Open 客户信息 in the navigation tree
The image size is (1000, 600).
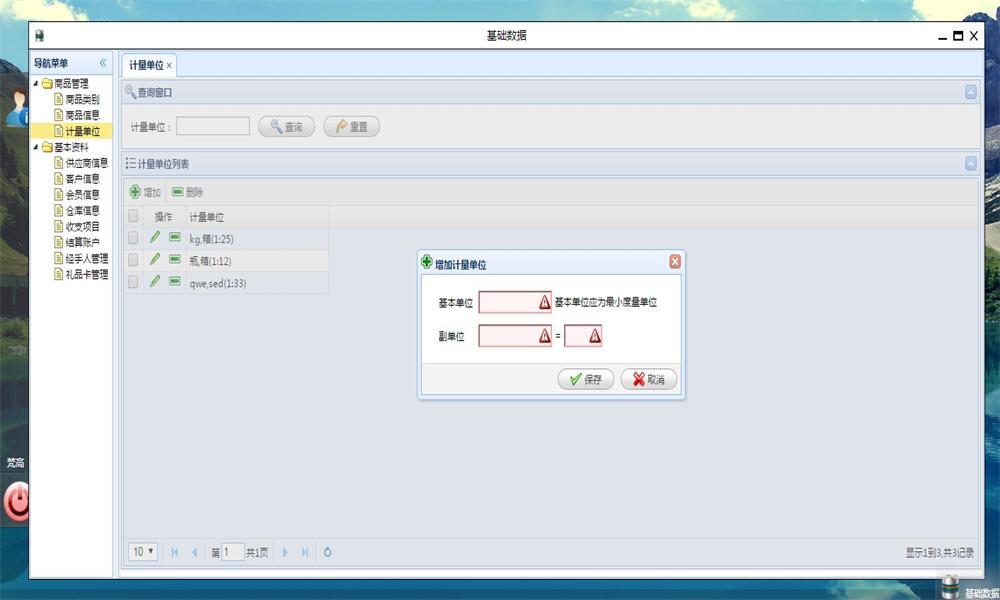[82, 179]
